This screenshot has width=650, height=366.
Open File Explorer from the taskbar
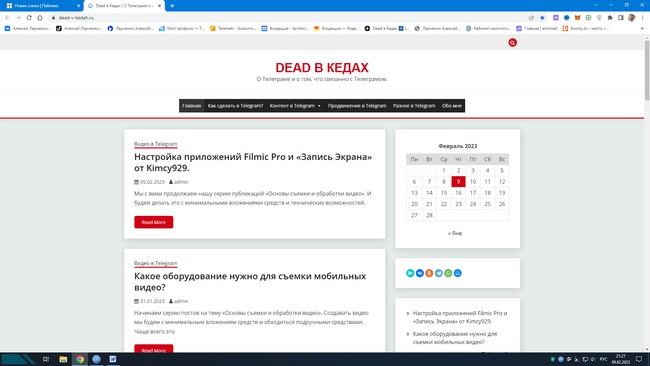click(x=63, y=359)
